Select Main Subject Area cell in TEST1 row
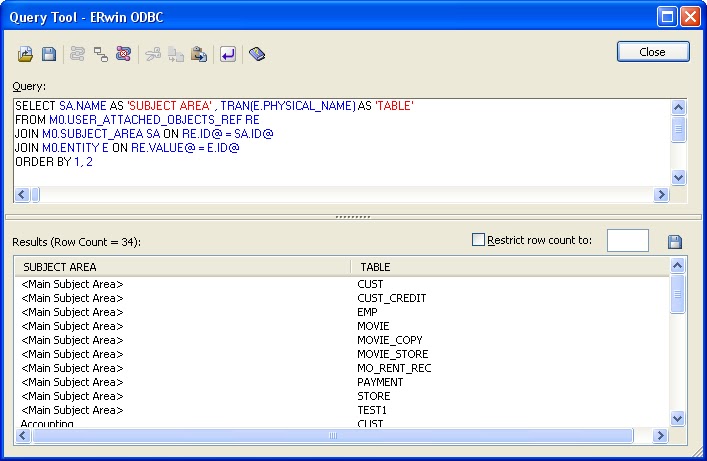Image resolution: width=707 pixels, height=461 pixels. pyautogui.click(x=72, y=410)
